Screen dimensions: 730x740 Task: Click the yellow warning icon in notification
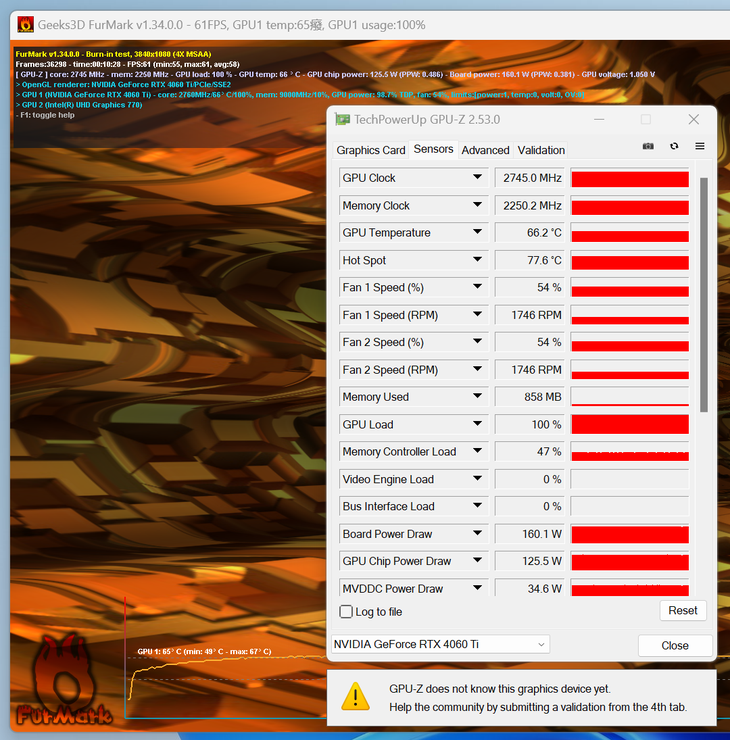point(355,696)
